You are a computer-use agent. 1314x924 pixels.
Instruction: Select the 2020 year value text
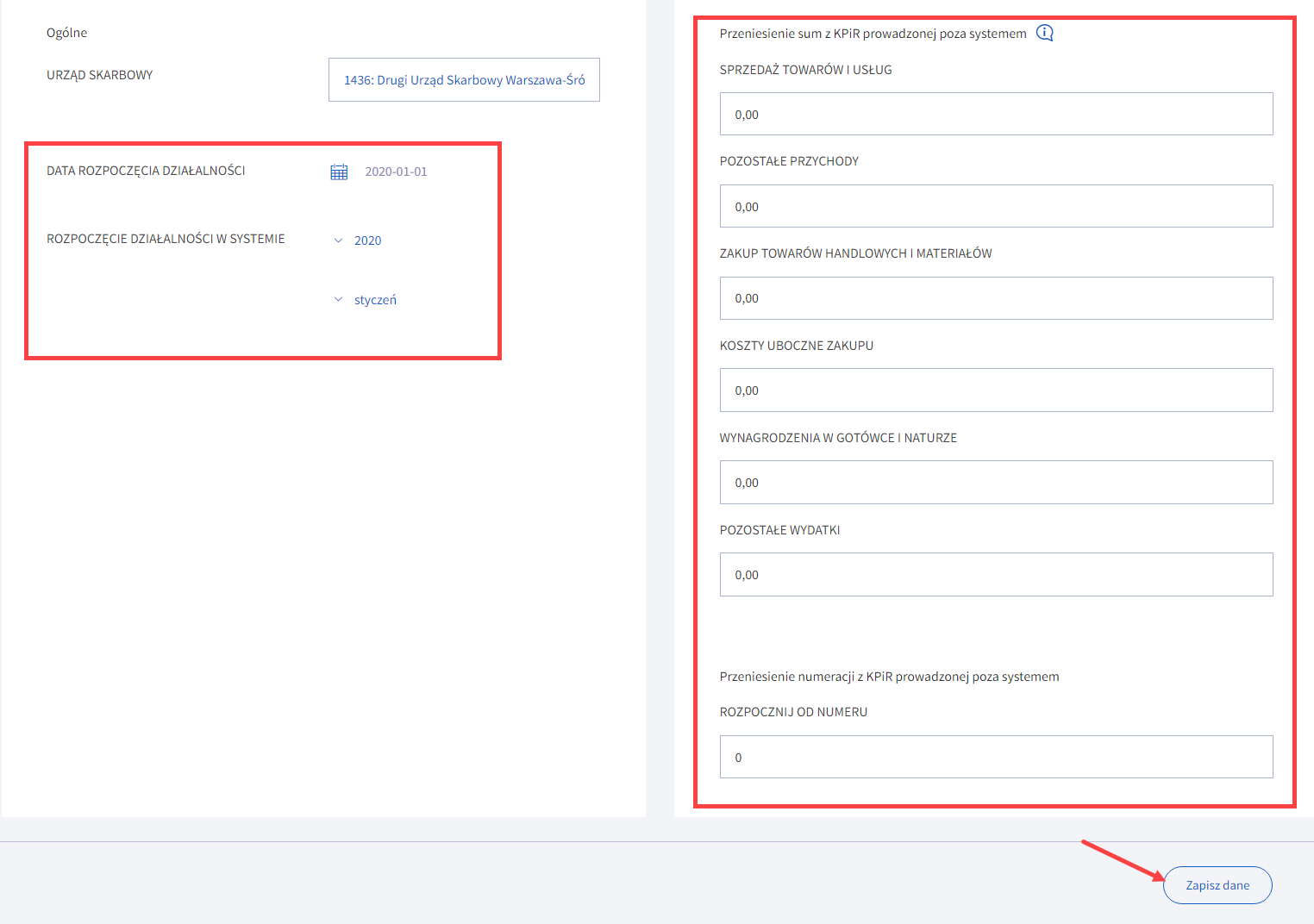click(367, 240)
